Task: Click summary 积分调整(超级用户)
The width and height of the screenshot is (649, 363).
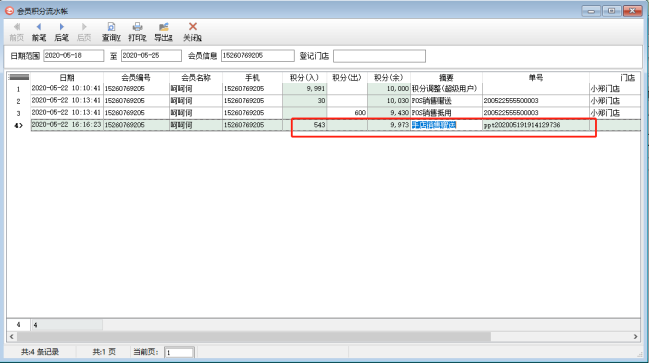Action: coord(445,89)
